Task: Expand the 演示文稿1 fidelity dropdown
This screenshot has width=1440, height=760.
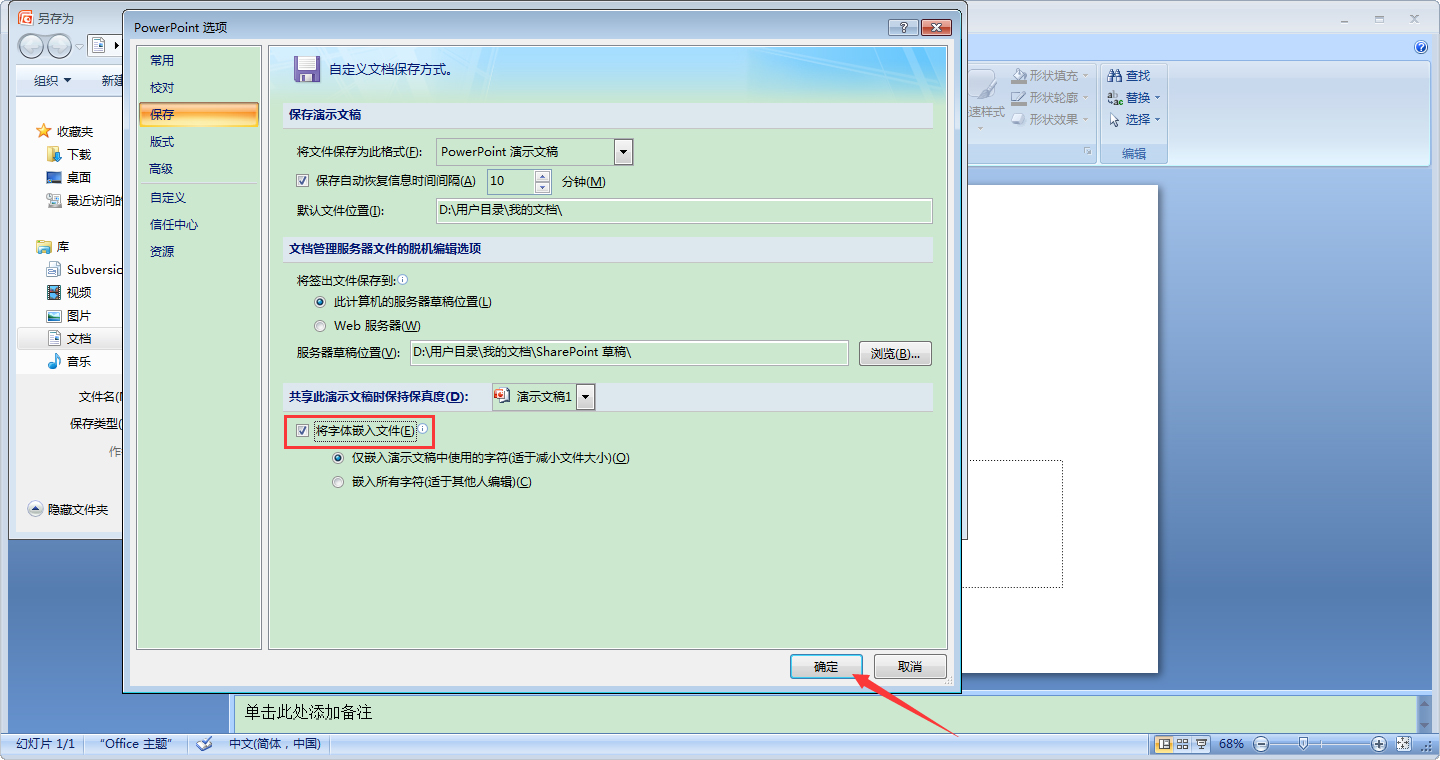Action: coord(585,396)
